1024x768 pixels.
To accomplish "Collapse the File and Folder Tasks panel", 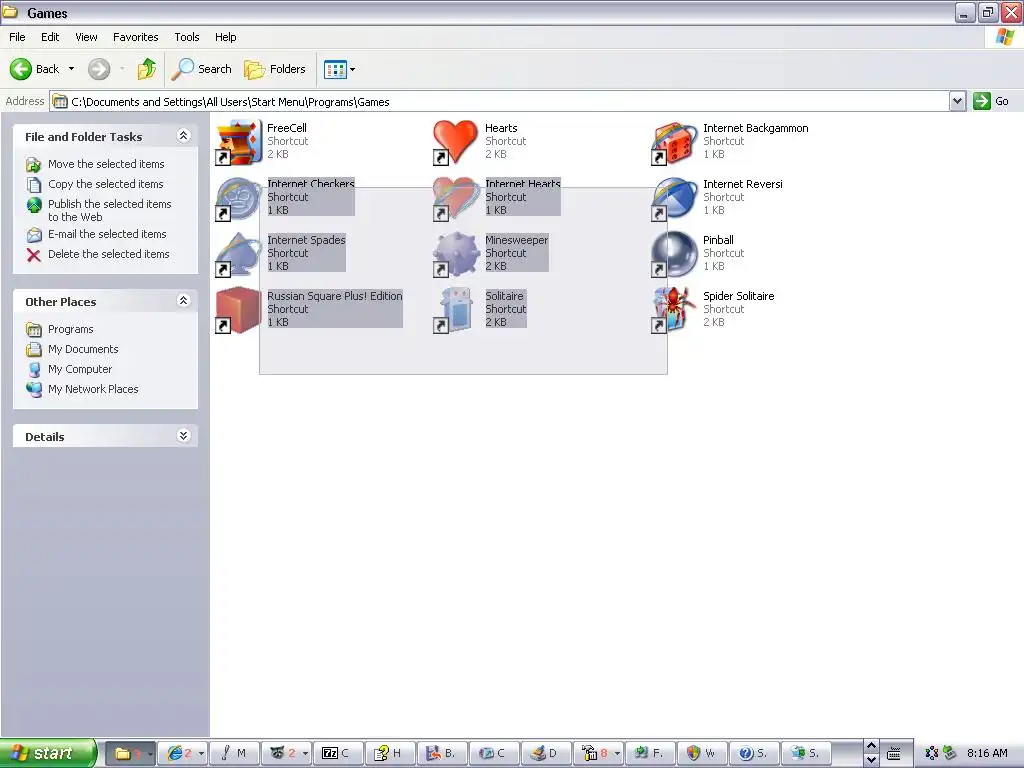I will [184, 136].
